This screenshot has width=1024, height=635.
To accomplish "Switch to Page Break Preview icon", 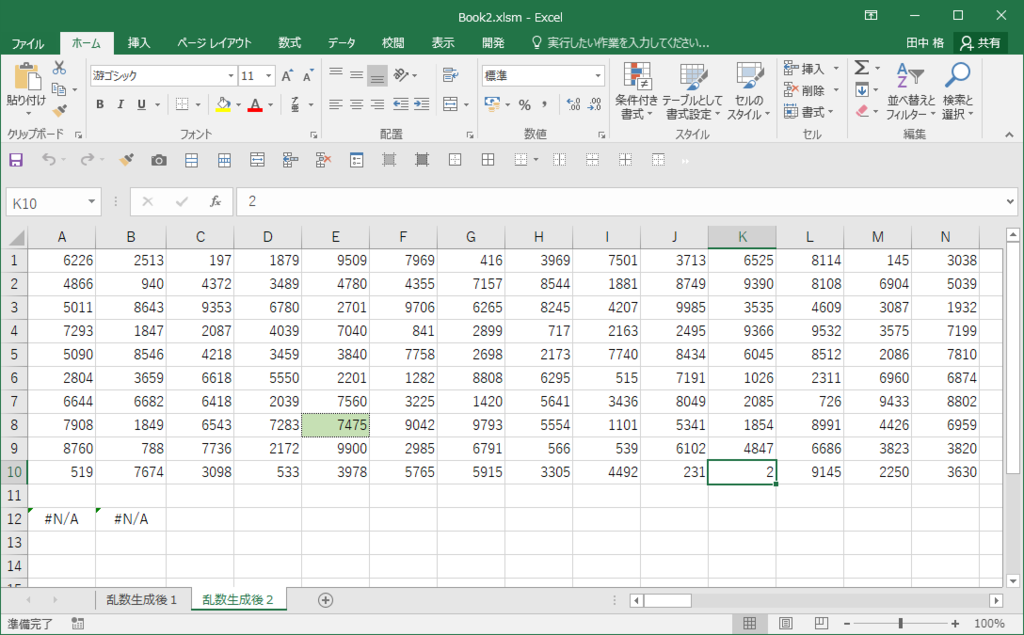I will tap(822, 623).
